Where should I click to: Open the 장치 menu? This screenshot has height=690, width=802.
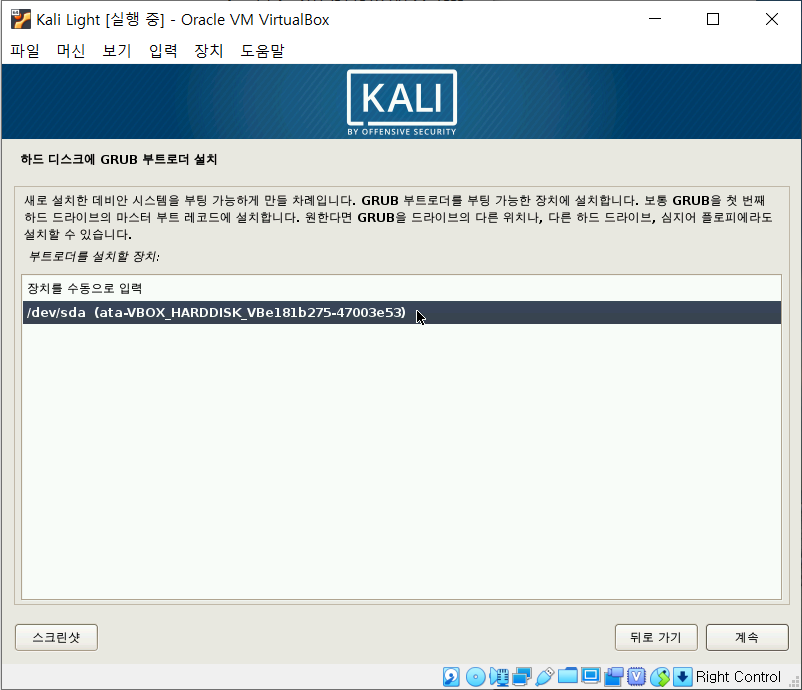tap(209, 51)
